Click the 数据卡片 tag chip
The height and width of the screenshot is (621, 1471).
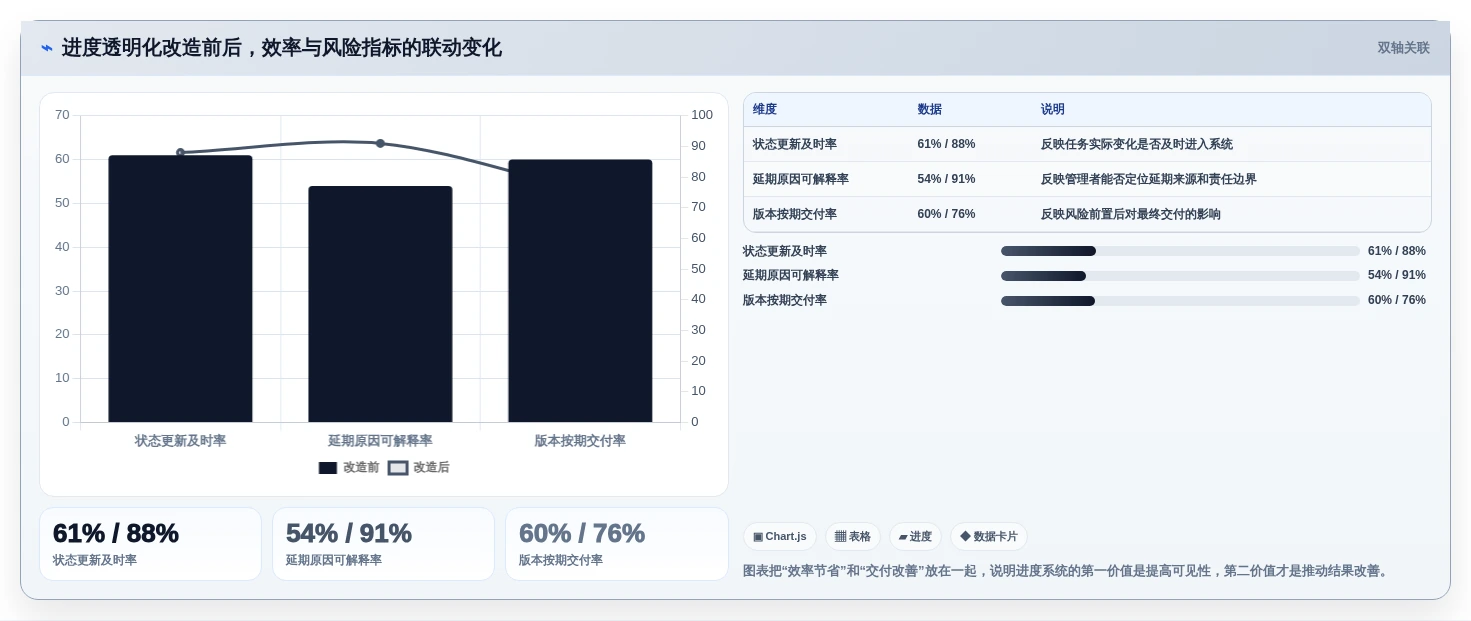click(989, 537)
